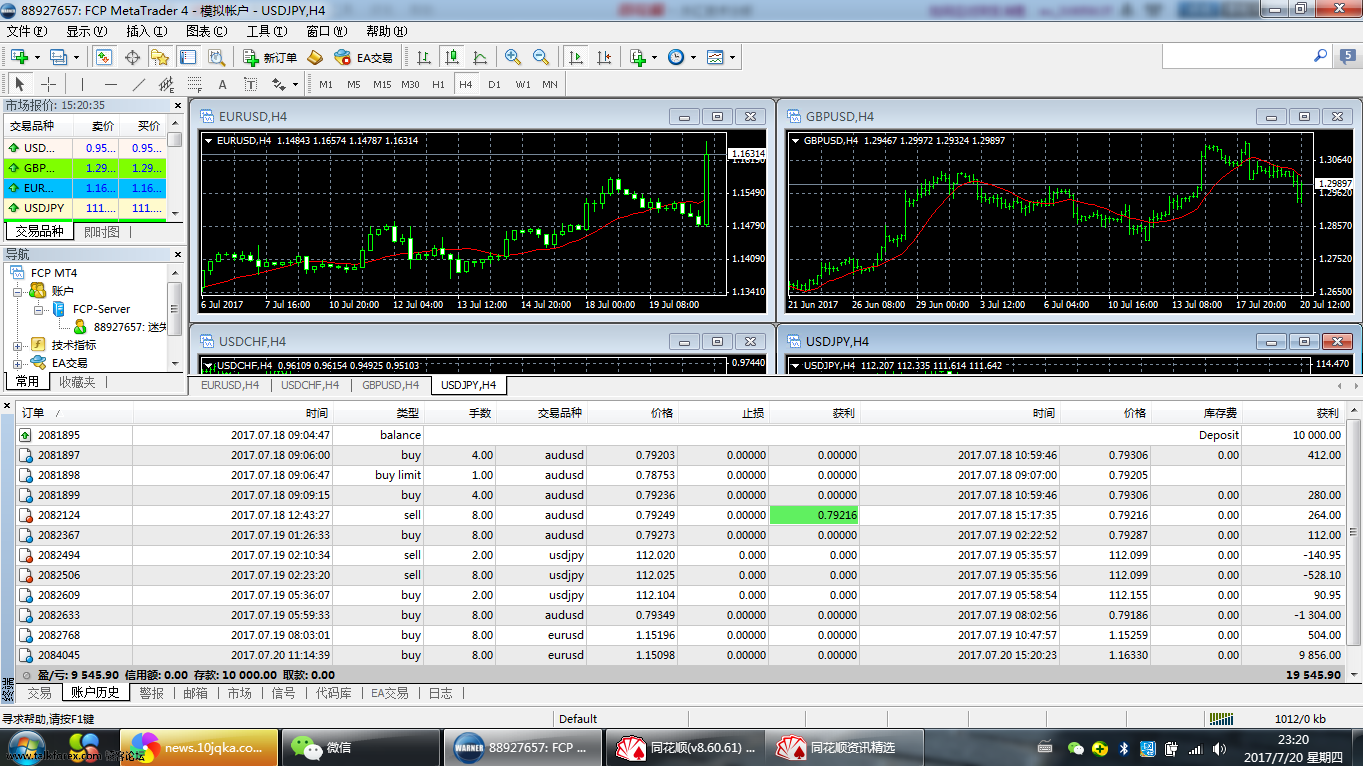Switch to D1 timeframe
Screen dimensions: 1363x766
(494, 84)
